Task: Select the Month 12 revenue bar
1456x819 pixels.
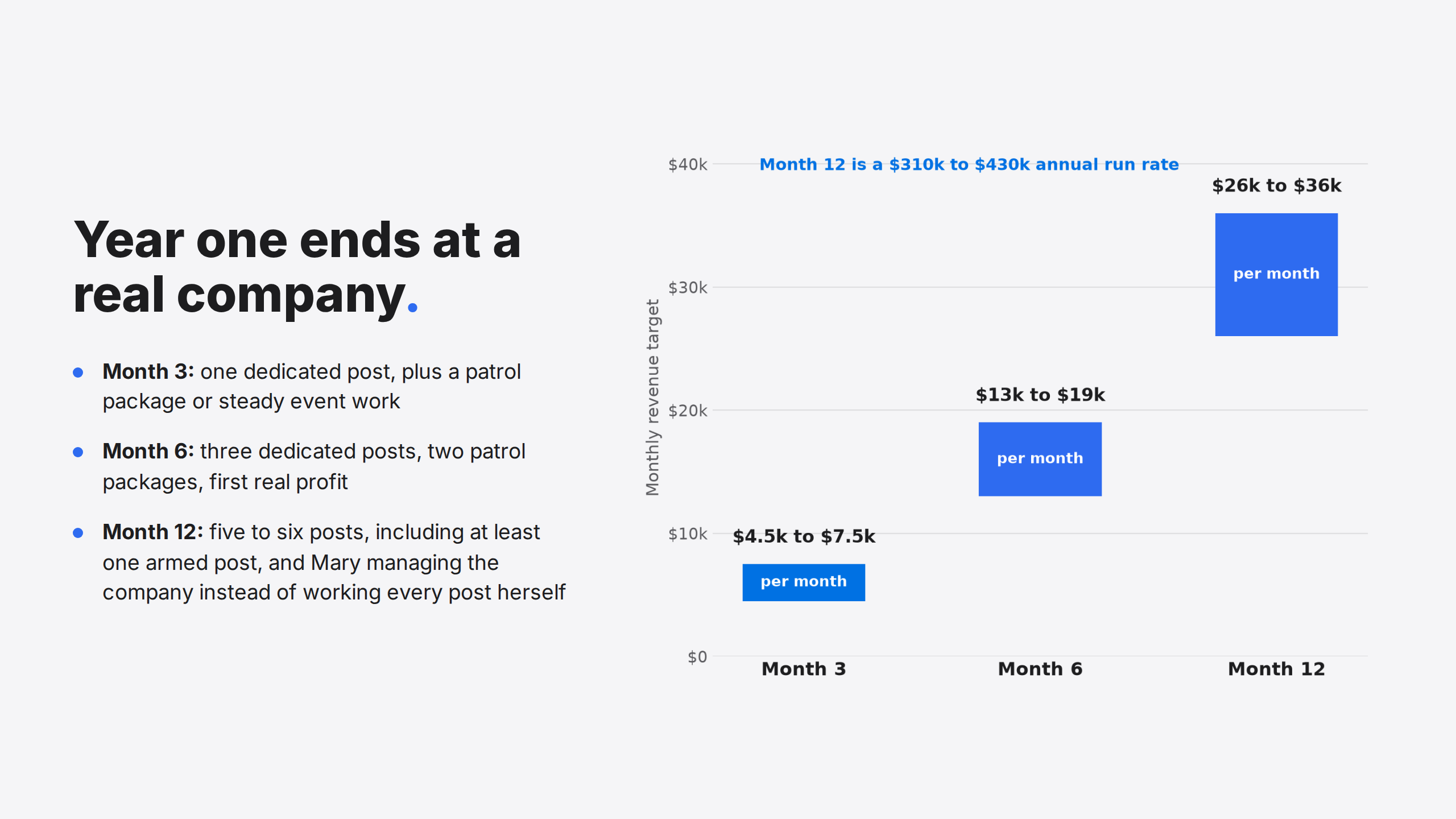Action: [1276, 275]
